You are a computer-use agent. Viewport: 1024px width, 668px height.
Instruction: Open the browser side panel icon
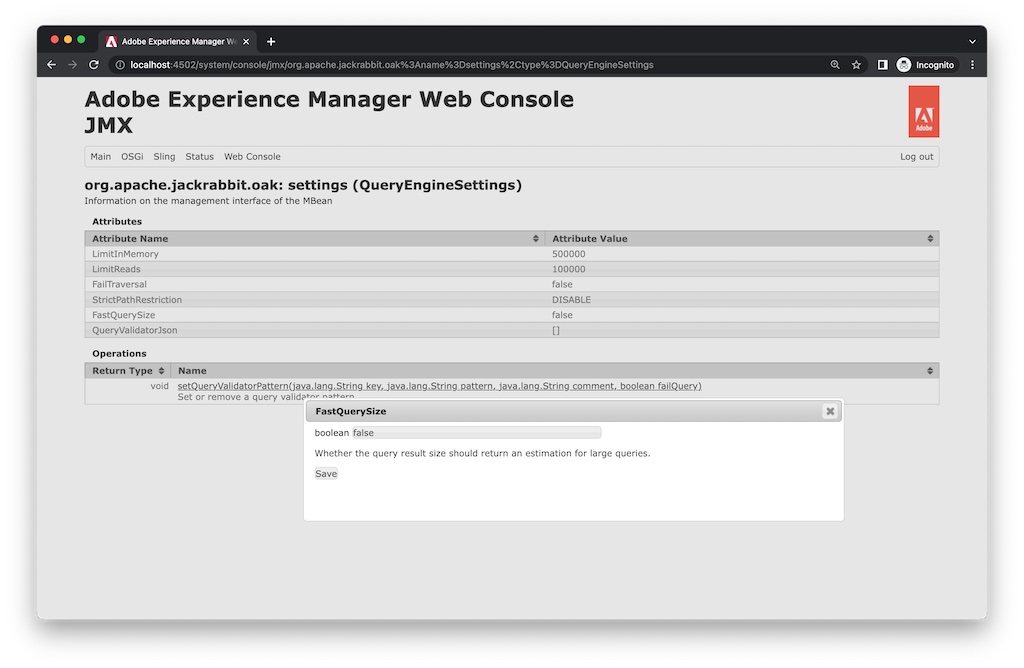pos(882,65)
